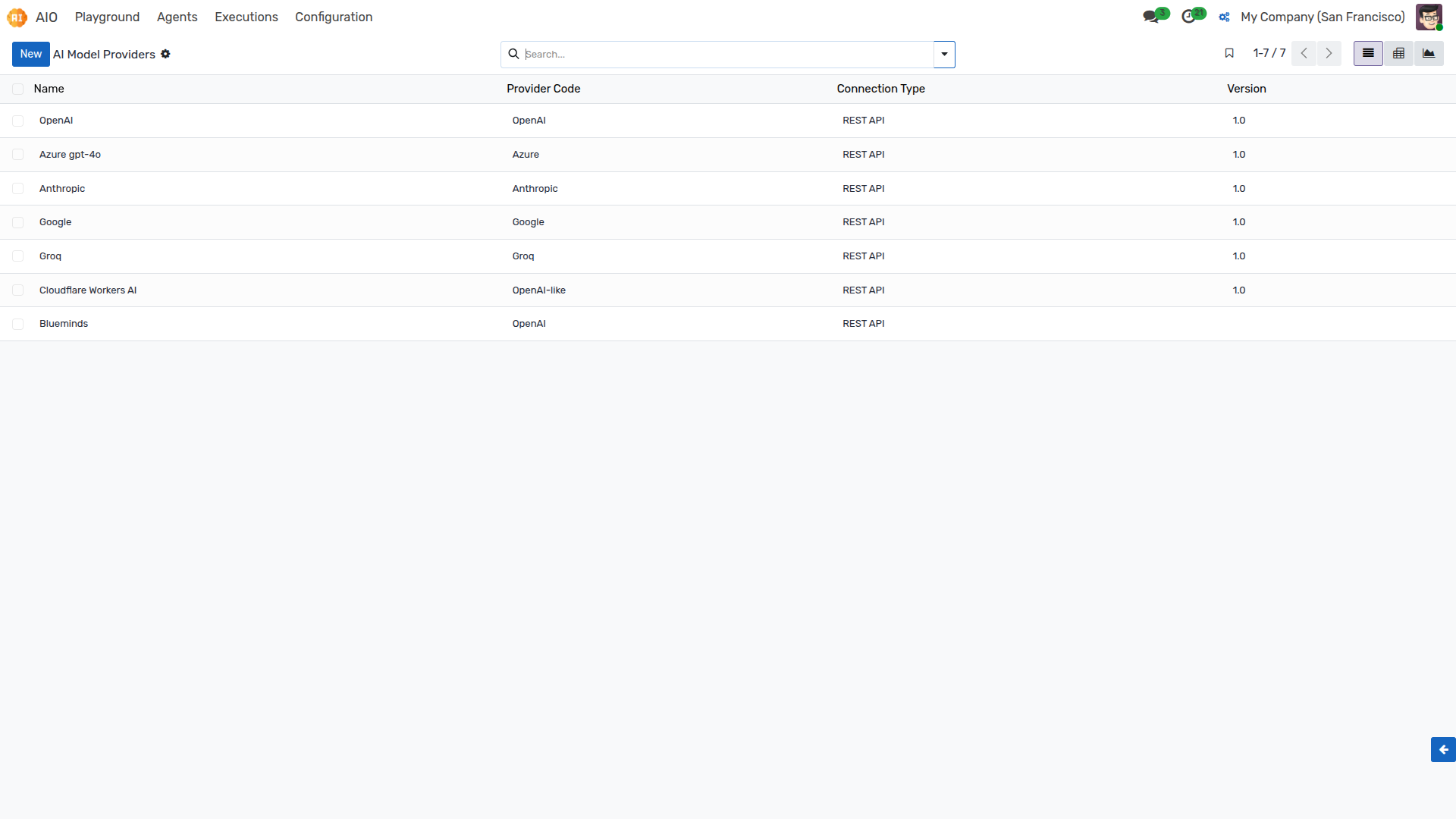Open the Cloudflare Workers AI record
1456x819 pixels.
point(88,290)
